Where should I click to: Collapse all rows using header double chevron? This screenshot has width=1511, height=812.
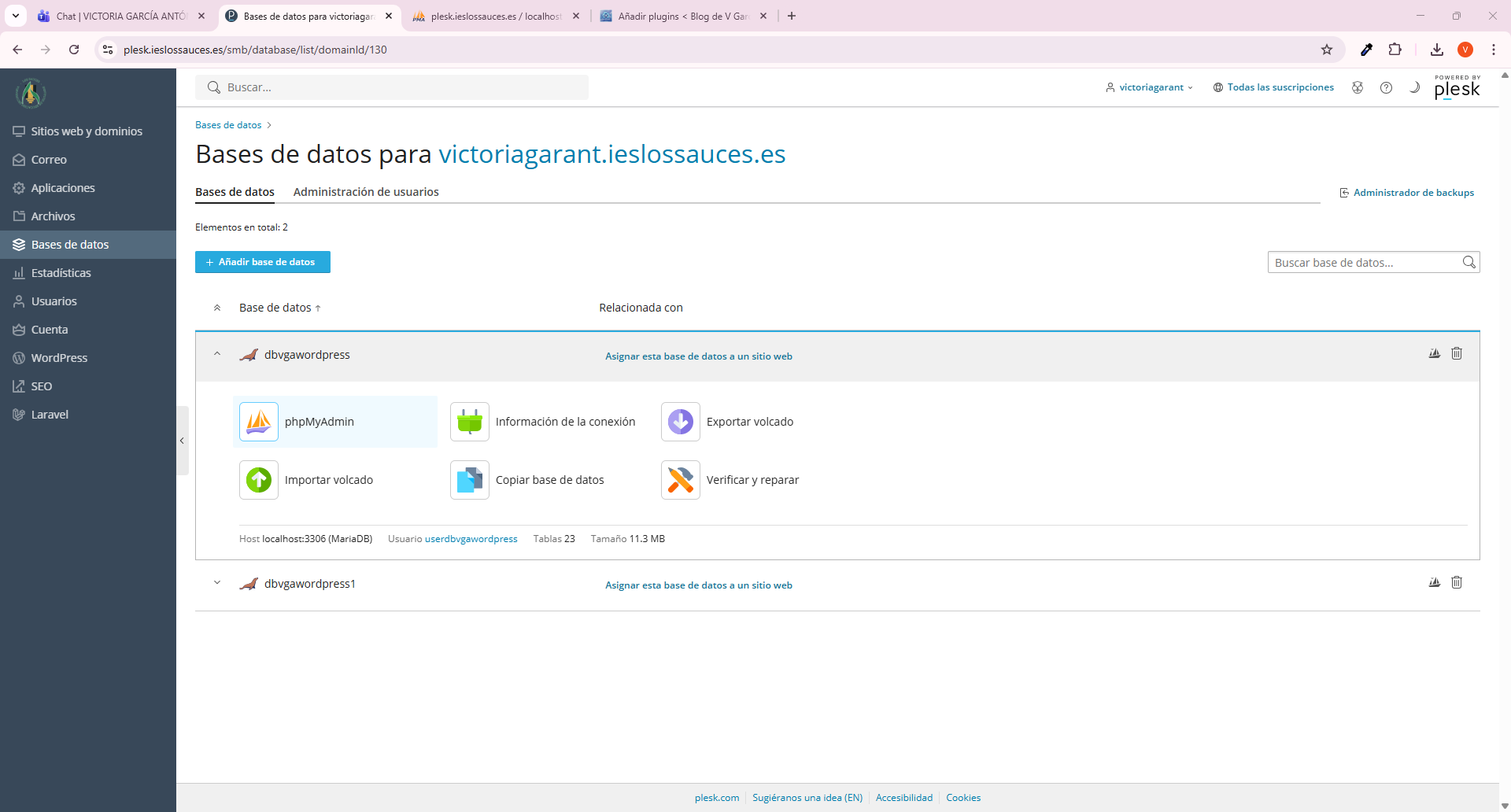pyautogui.click(x=217, y=308)
